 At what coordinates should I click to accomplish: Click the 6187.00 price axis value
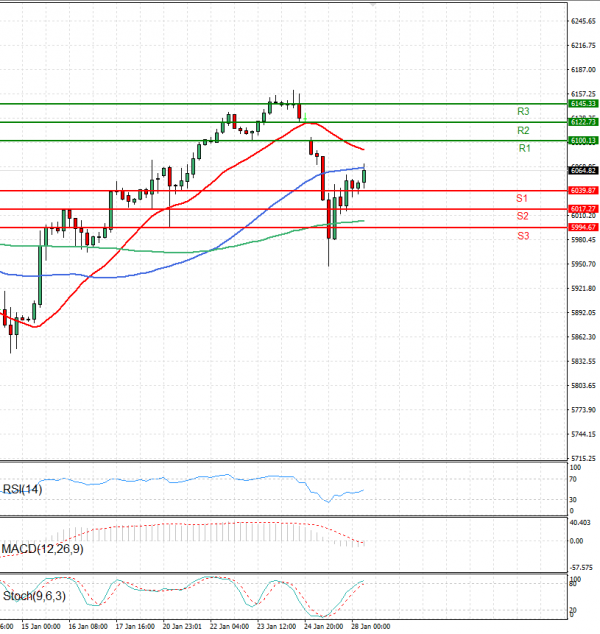(583, 70)
